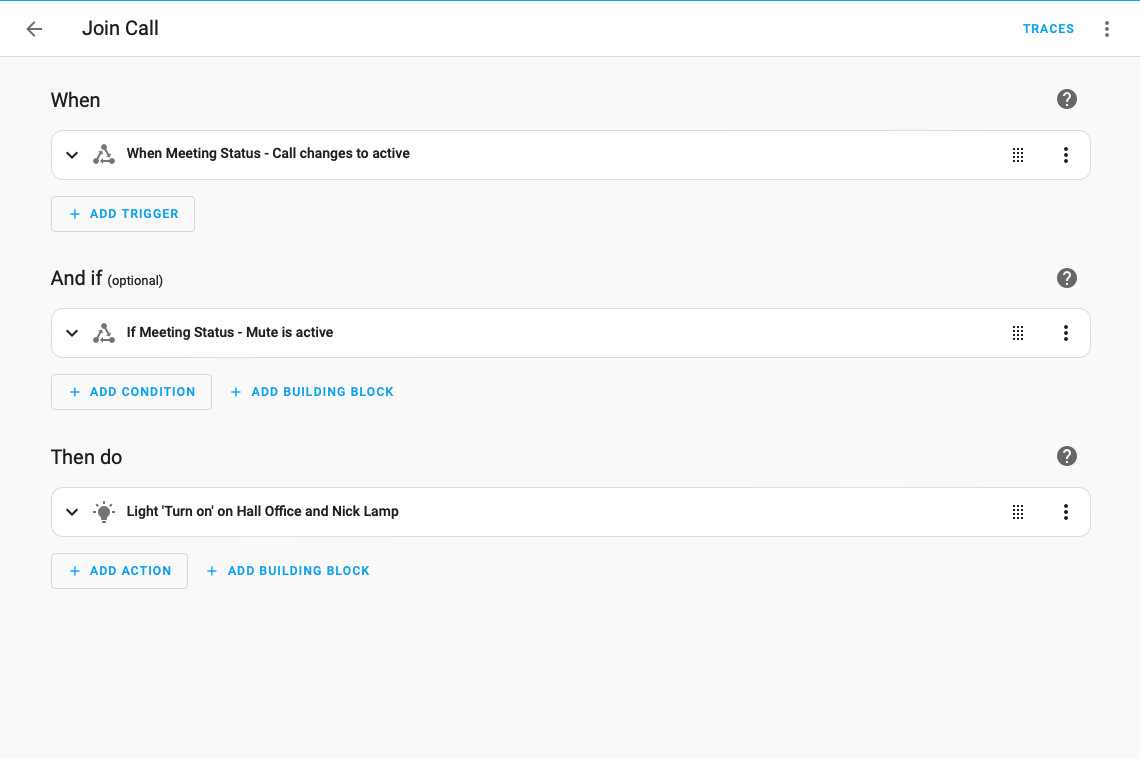Grab the drag handle on the Light action
Screen dimensions: 1140x759
(1017, 512)
